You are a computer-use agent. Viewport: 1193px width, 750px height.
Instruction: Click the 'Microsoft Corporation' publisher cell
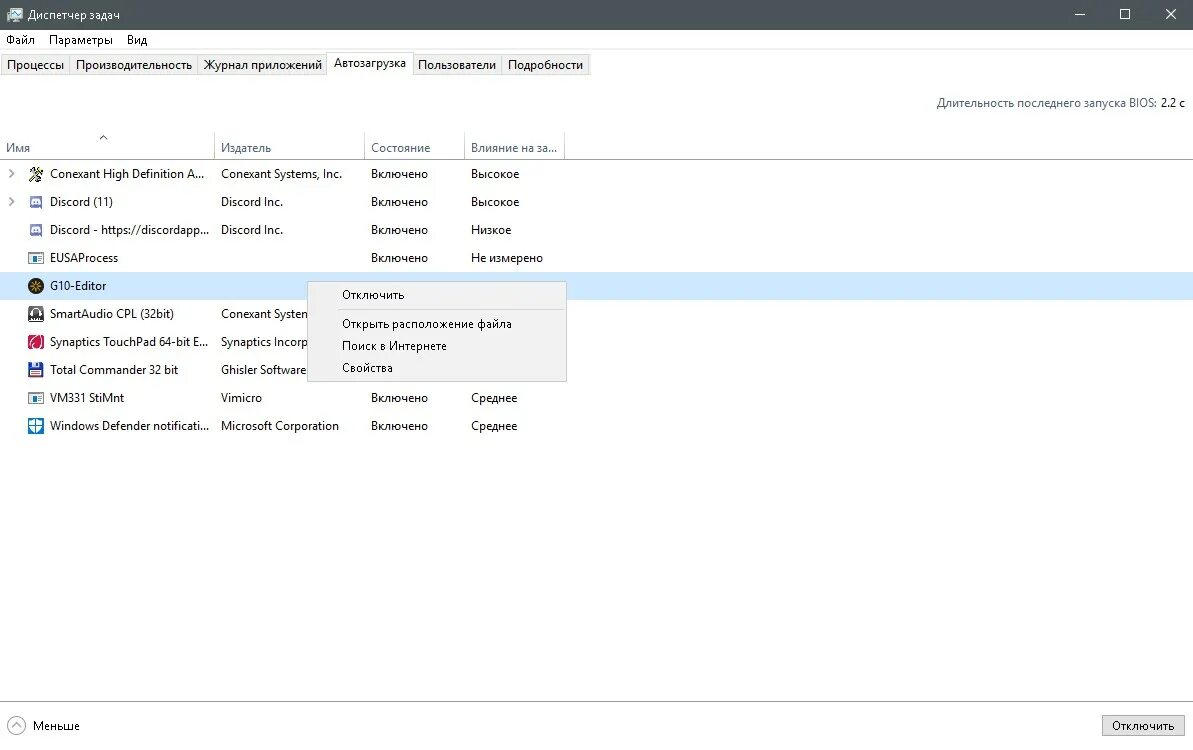pyautogui.click(x=280, y=426)
